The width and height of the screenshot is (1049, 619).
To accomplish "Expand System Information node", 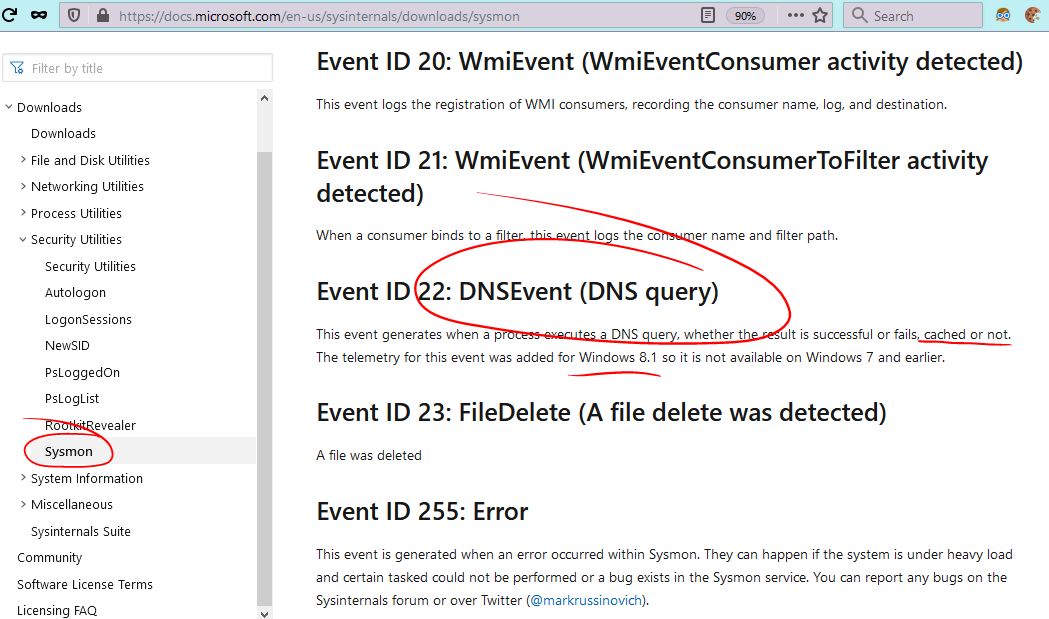I will 23,478.
